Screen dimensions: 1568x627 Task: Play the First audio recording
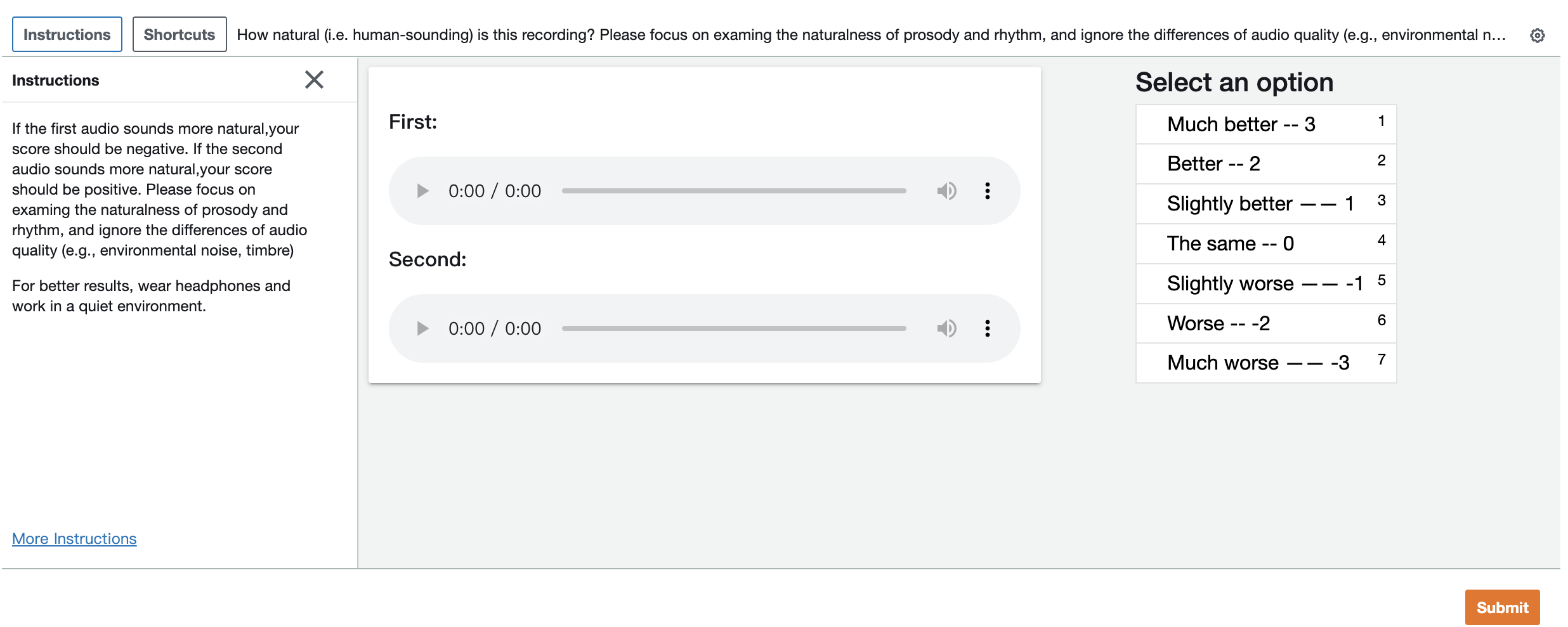coord(422,191)
